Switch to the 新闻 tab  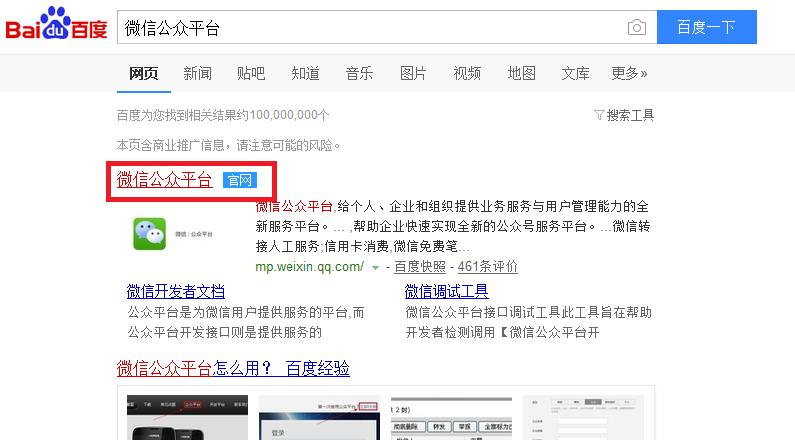click(197, 74)
